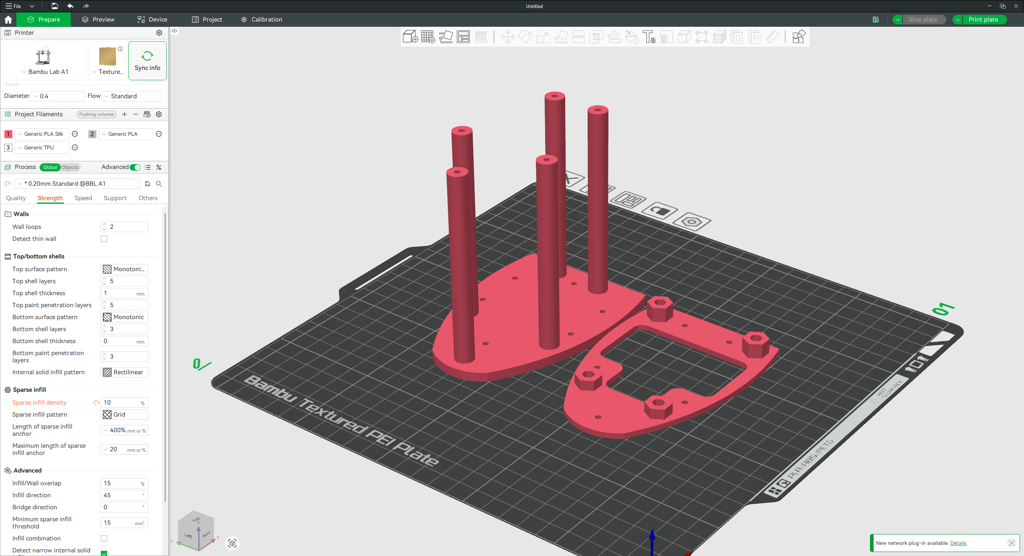Click the Undo arrow icon
This screenshot has height=556, width=1024.
point(70,6)
